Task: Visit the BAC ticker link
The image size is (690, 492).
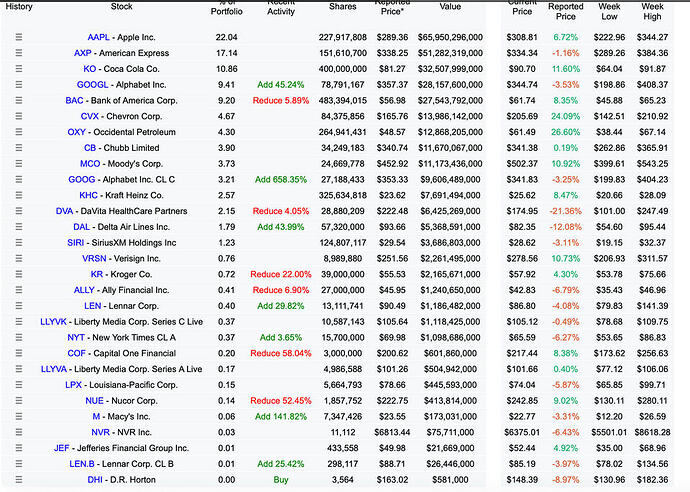Action: pos(74,100)
